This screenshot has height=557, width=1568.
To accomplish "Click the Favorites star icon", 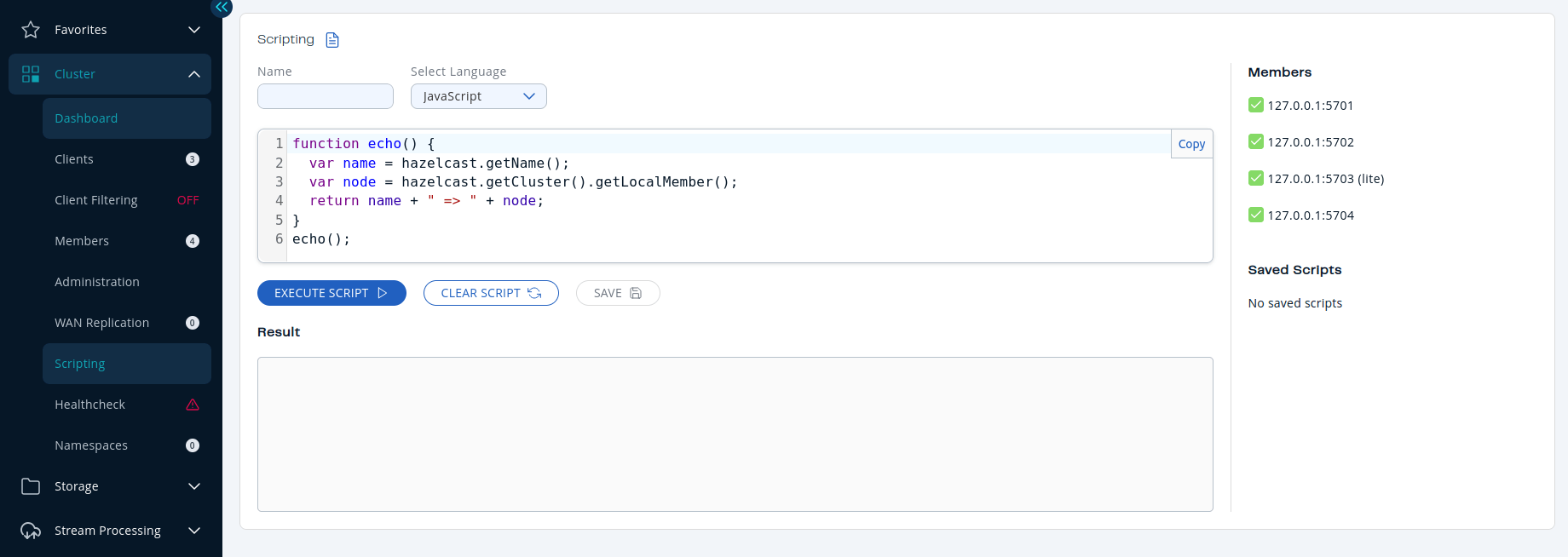I will [x=31, y=30].
